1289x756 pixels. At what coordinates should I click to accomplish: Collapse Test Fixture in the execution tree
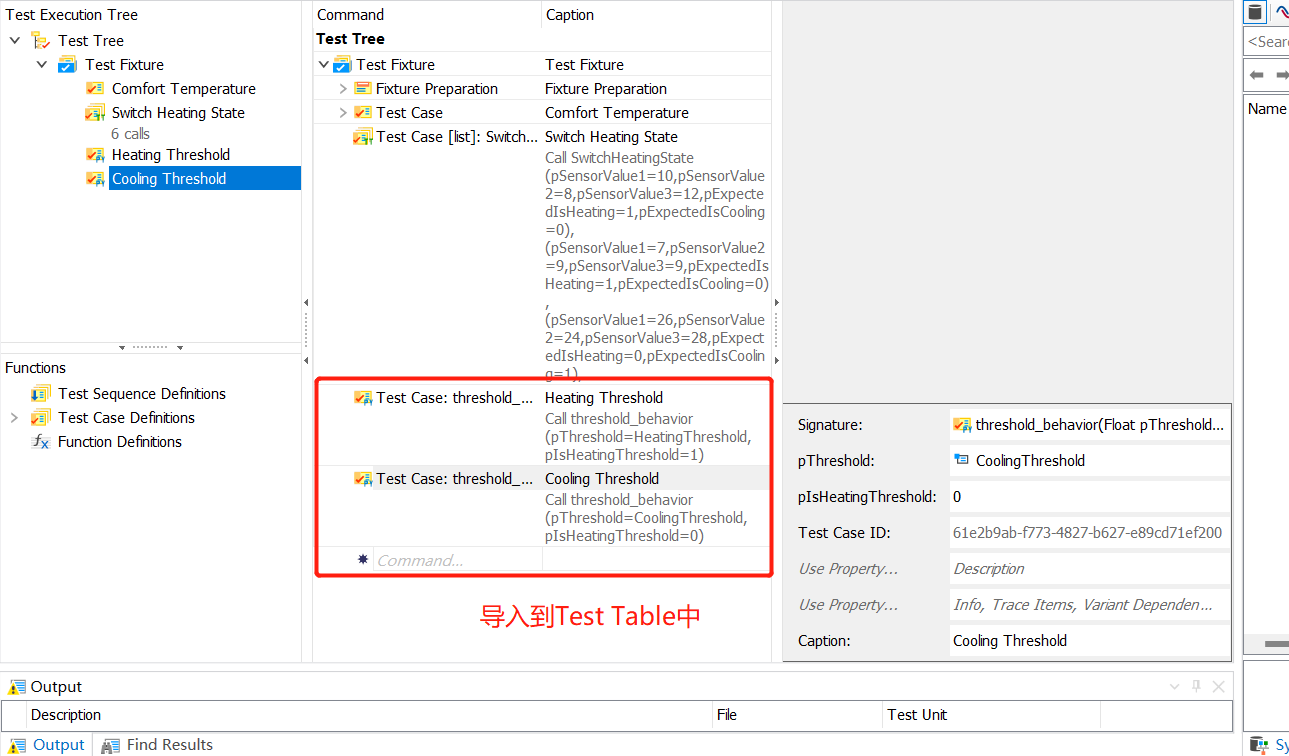(41, 64)
